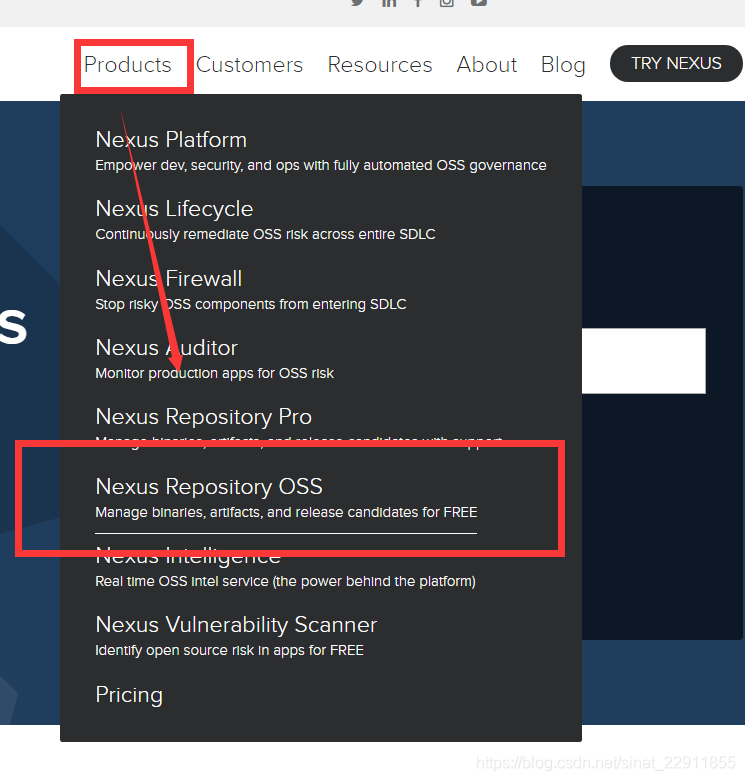Choose Nexus Auditor entry
This screenshot has height=781, width=745.
coord(166,348)
